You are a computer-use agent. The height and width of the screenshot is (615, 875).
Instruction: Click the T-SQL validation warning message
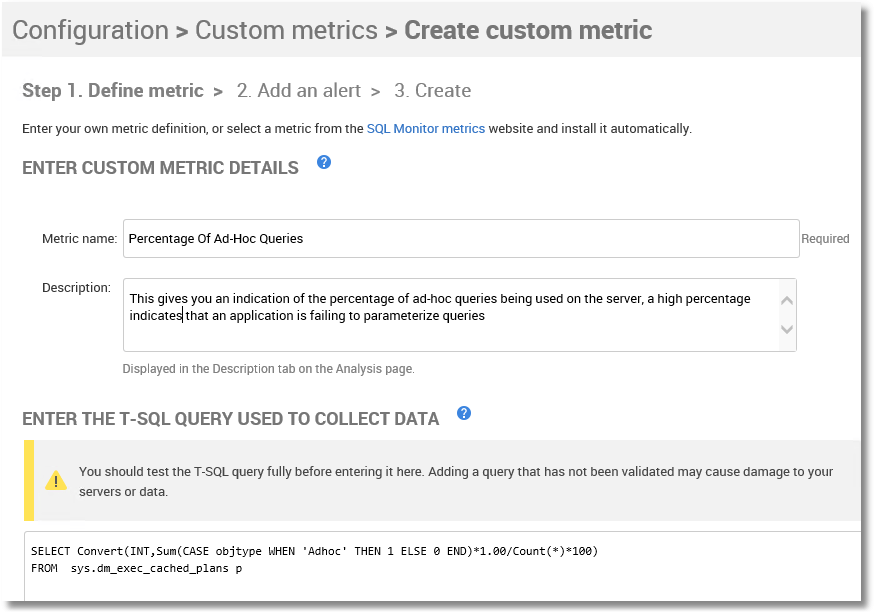[456, 482]
